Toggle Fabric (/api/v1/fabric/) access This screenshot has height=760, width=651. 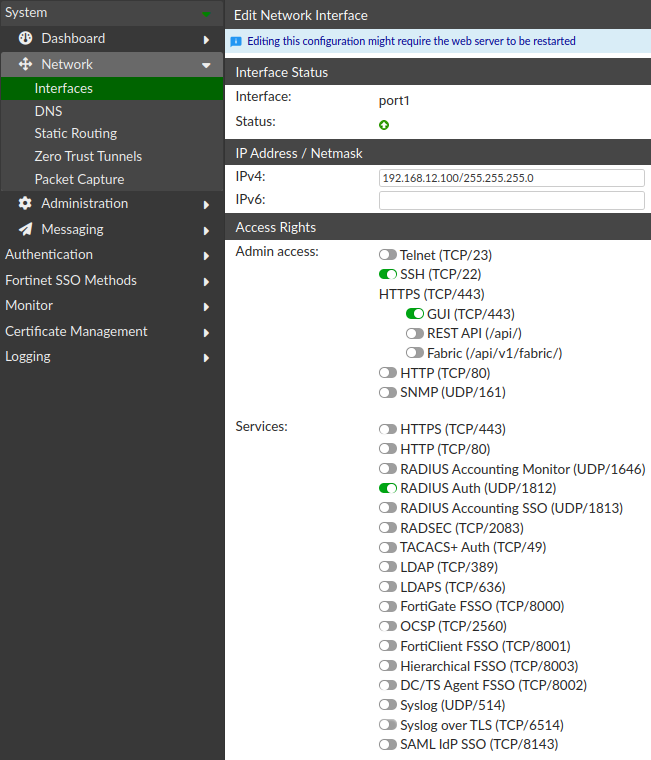click(415, 353)
